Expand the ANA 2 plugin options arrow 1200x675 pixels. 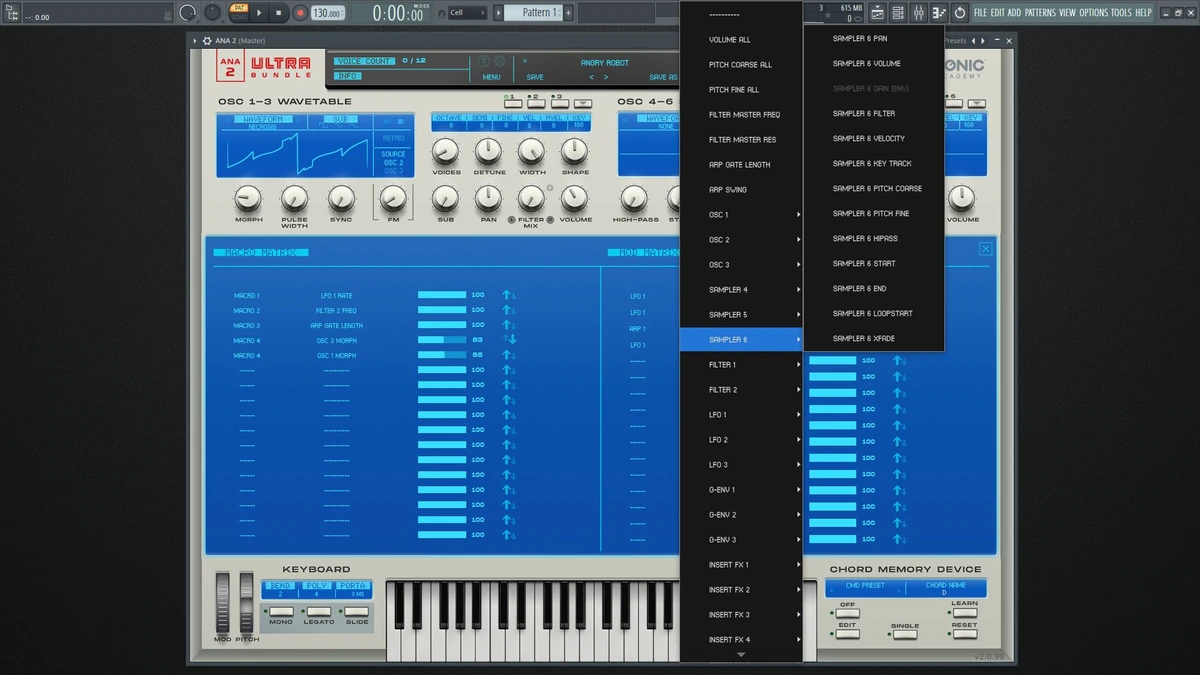tap(195, 41)
